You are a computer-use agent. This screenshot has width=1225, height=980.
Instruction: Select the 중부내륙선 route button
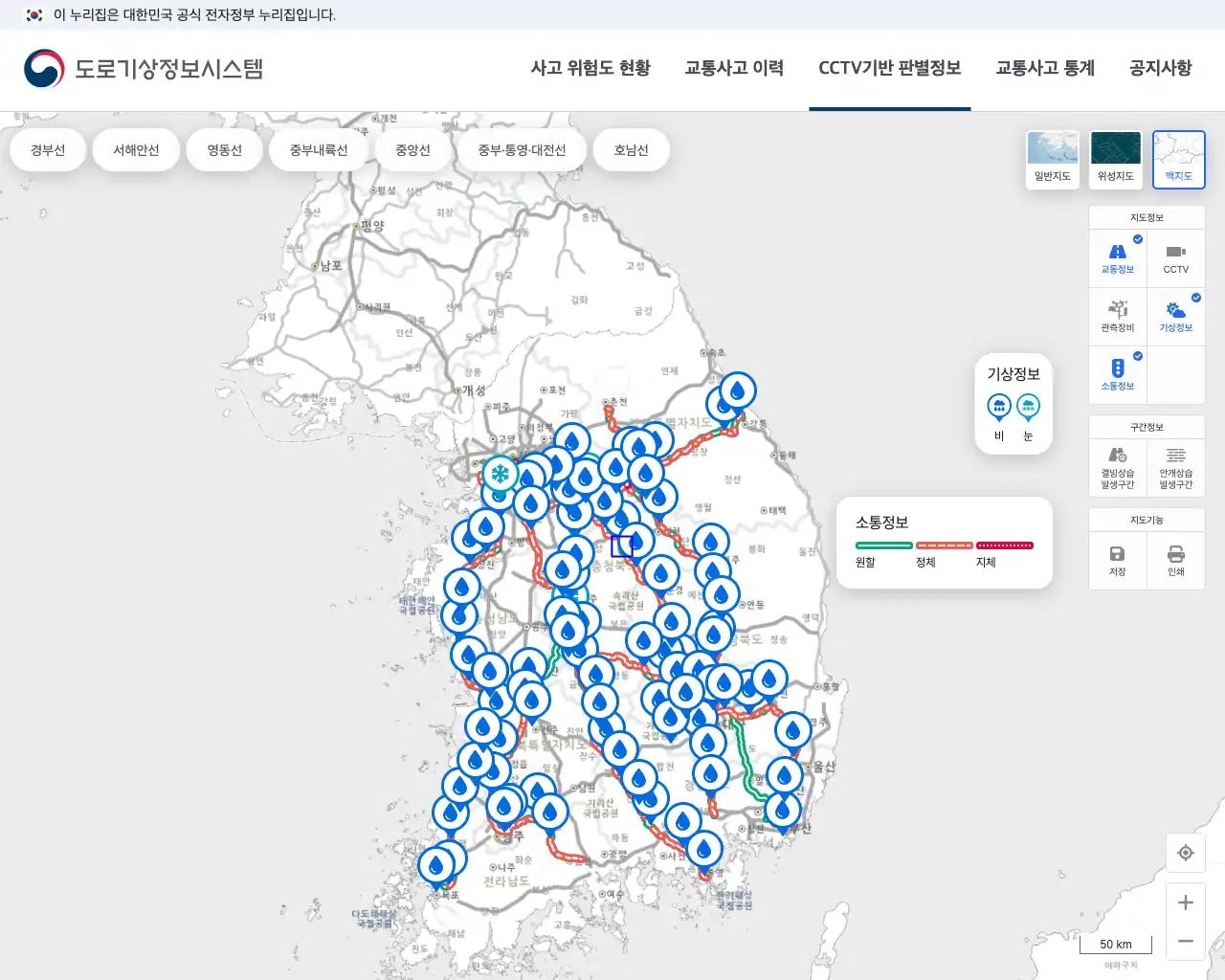[319, 150]
